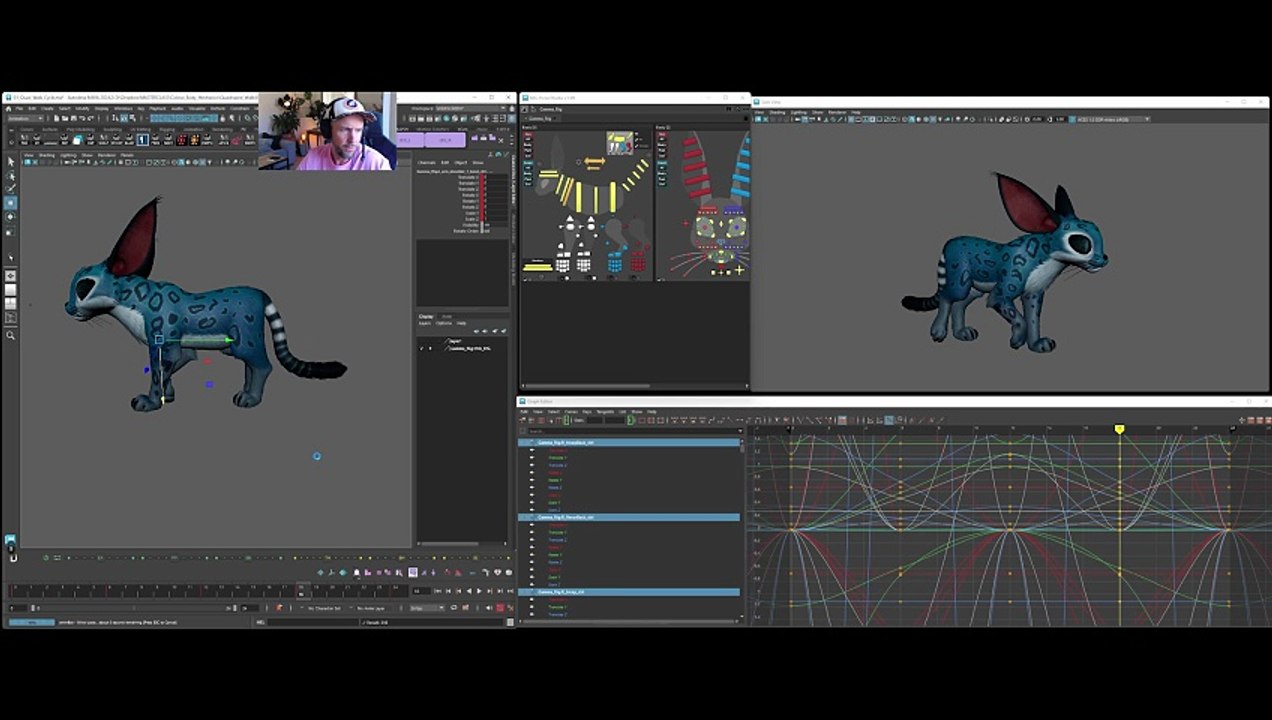Screen dimensions: 1272x720
Task: Open the Tangents menu in Graph Editor
Action: (605, 411)
